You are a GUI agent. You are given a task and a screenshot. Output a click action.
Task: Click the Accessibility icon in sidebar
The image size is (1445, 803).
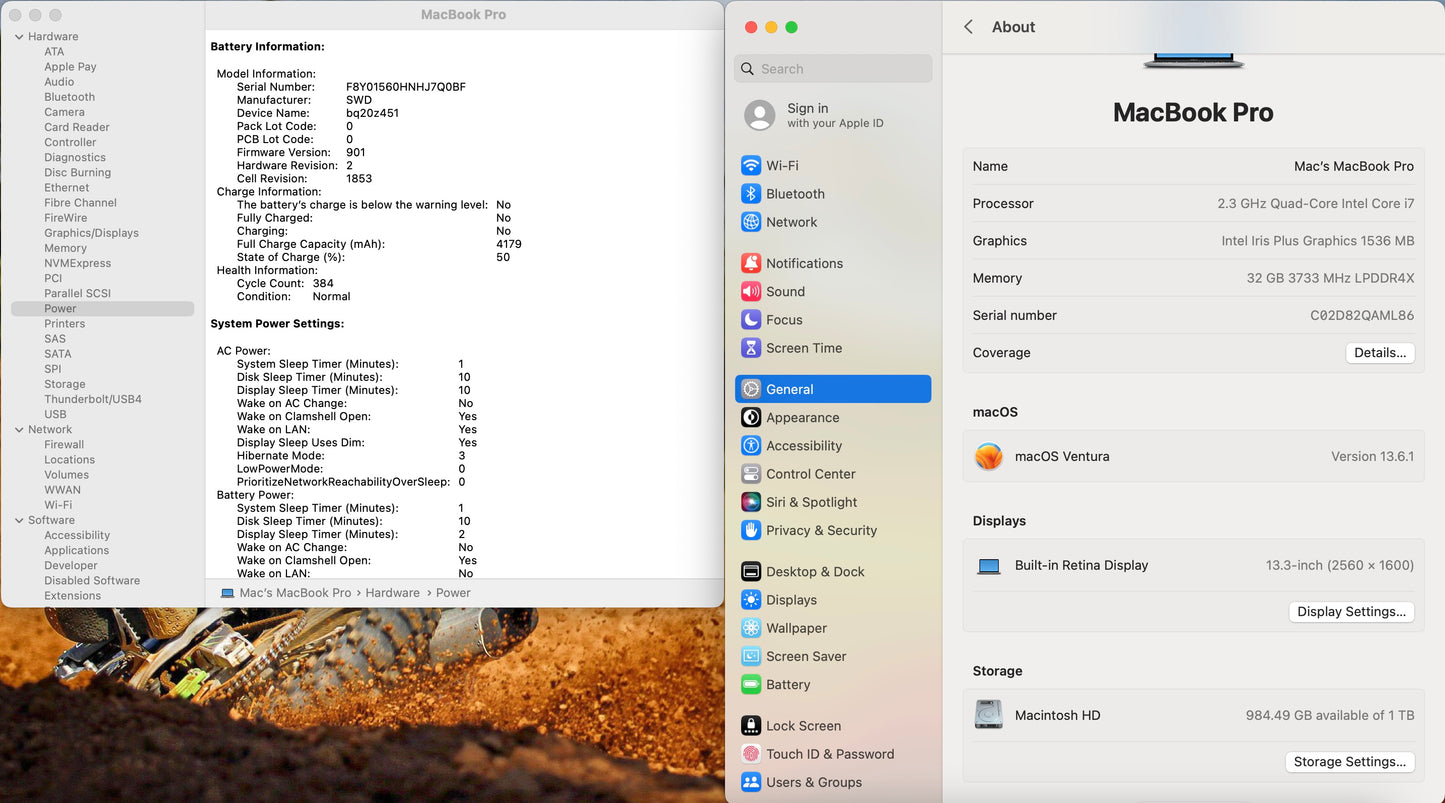pos(751,446)
